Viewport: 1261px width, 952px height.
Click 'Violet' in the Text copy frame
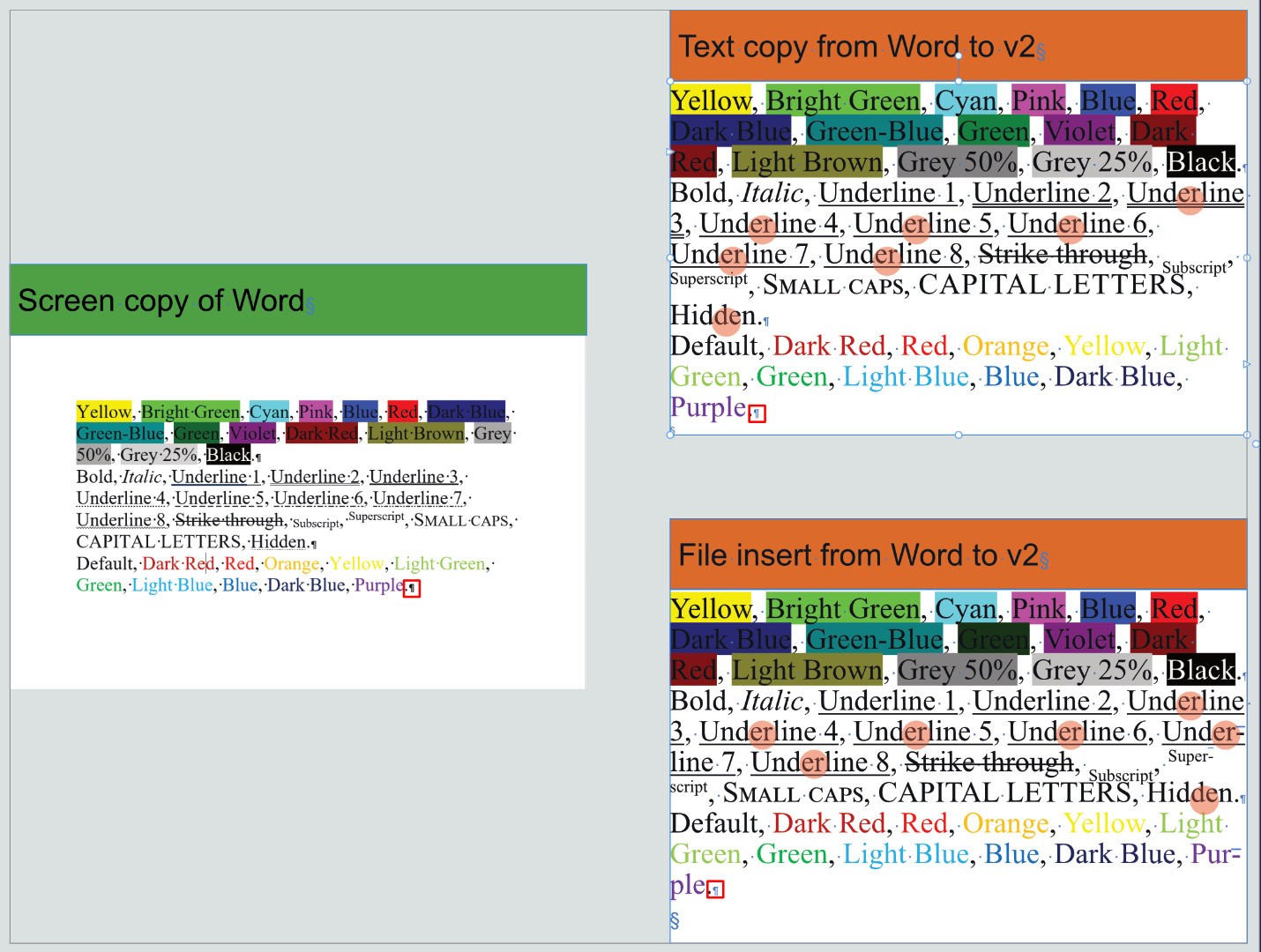1079,131
